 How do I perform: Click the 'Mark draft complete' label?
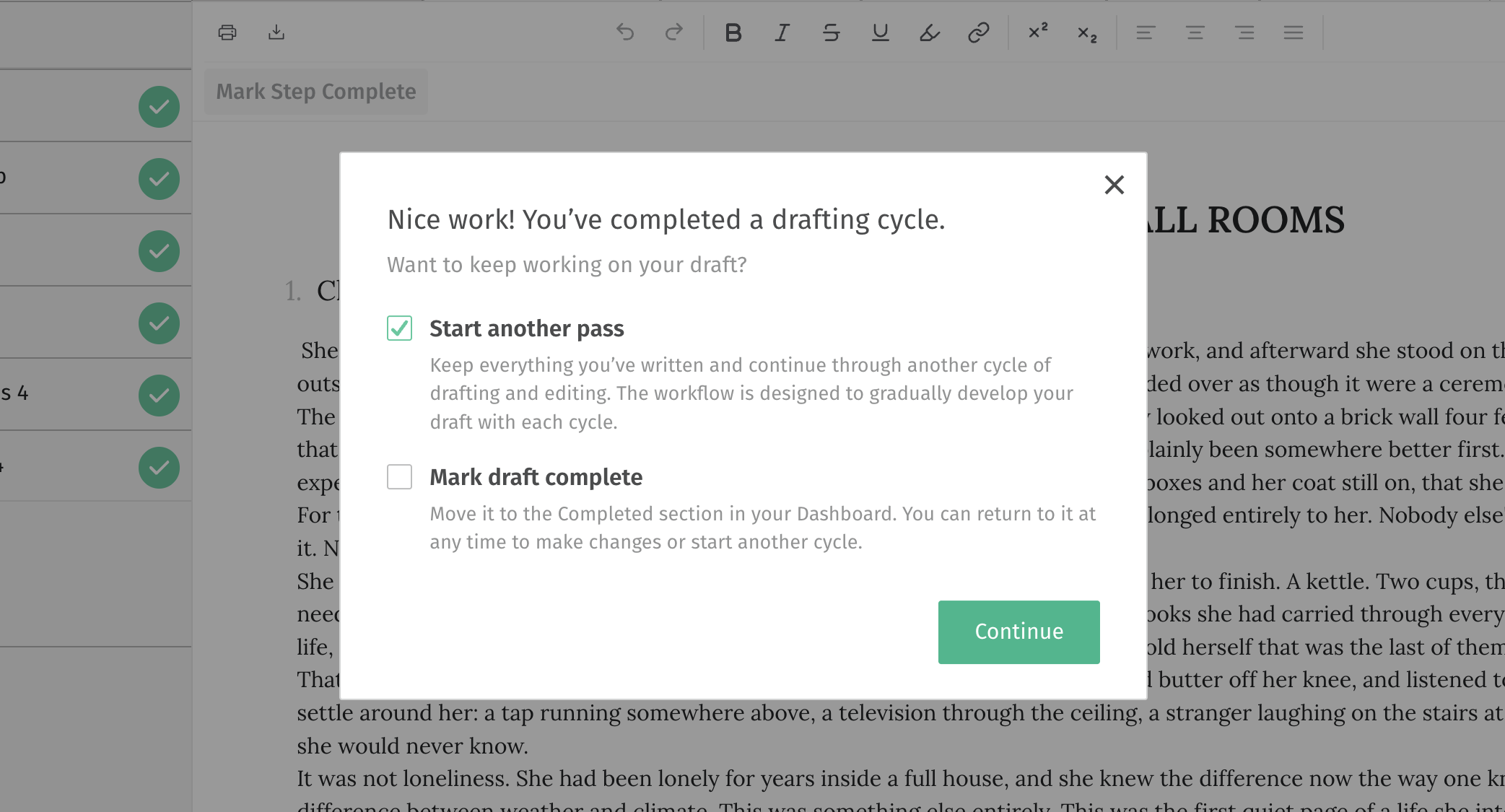536,477
